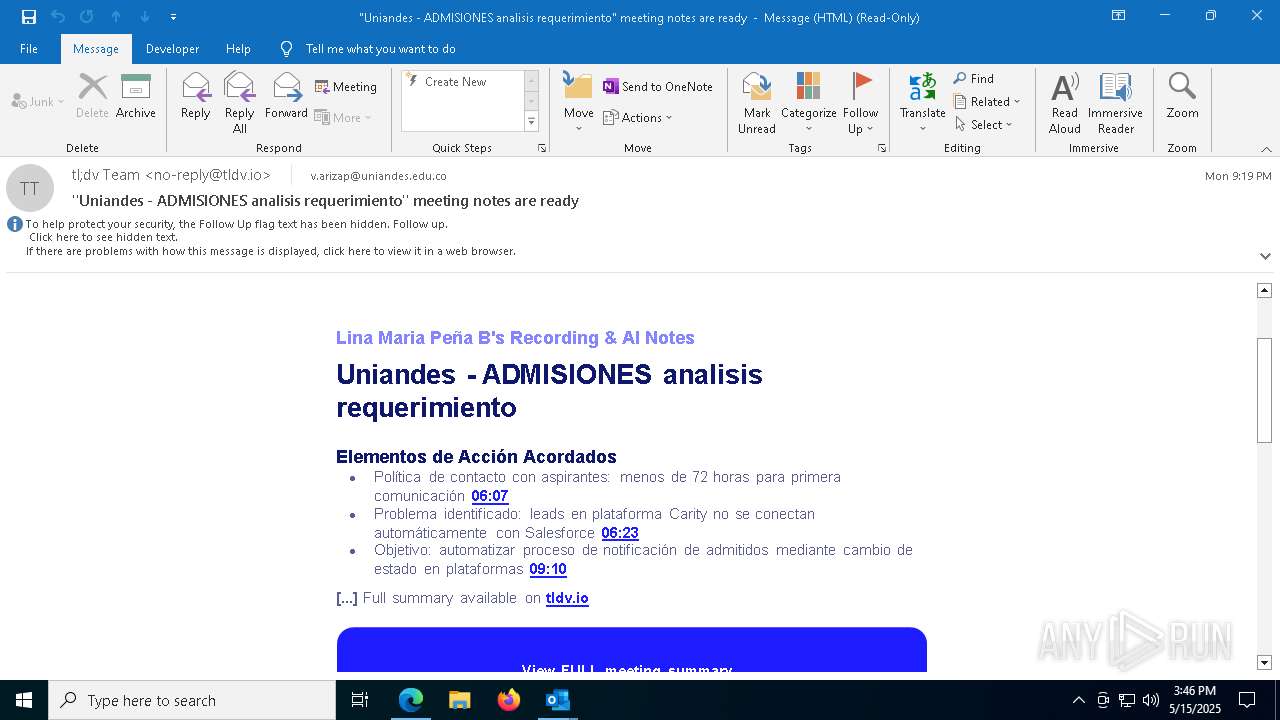
Task: Click the TT sender avatar
Action: [x=30, y=188]
